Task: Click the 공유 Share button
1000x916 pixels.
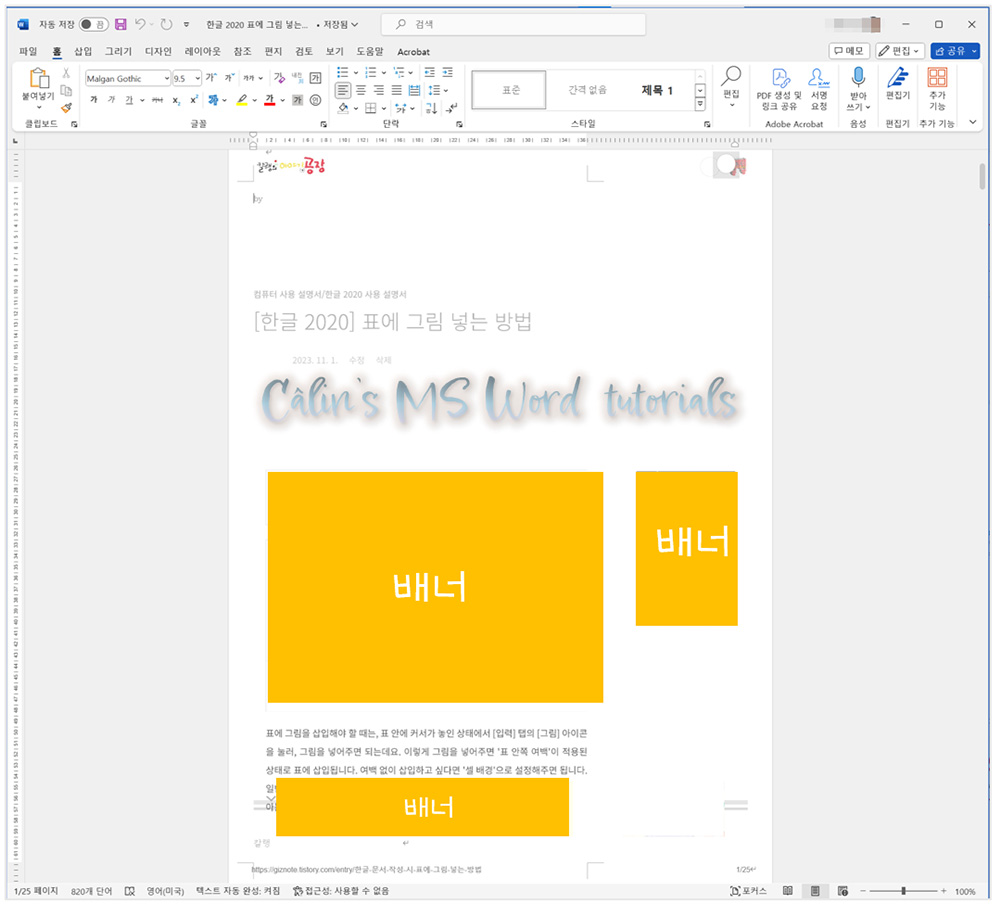Action: (955, 51)
